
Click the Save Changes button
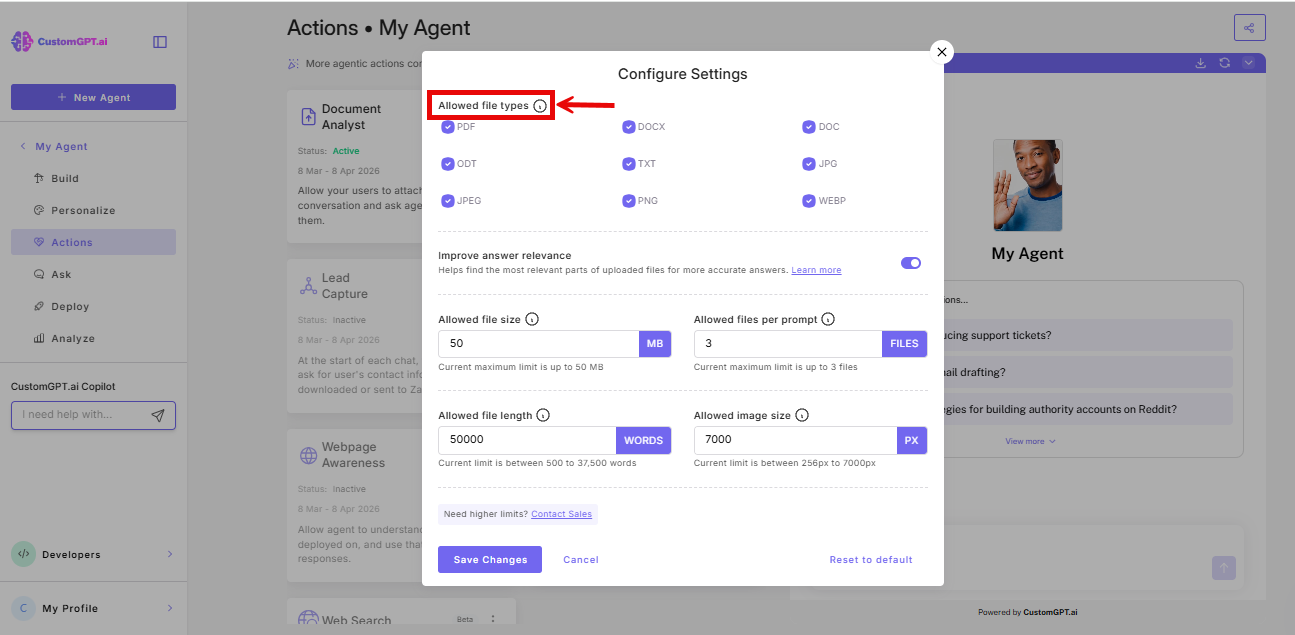pos(489,559)
